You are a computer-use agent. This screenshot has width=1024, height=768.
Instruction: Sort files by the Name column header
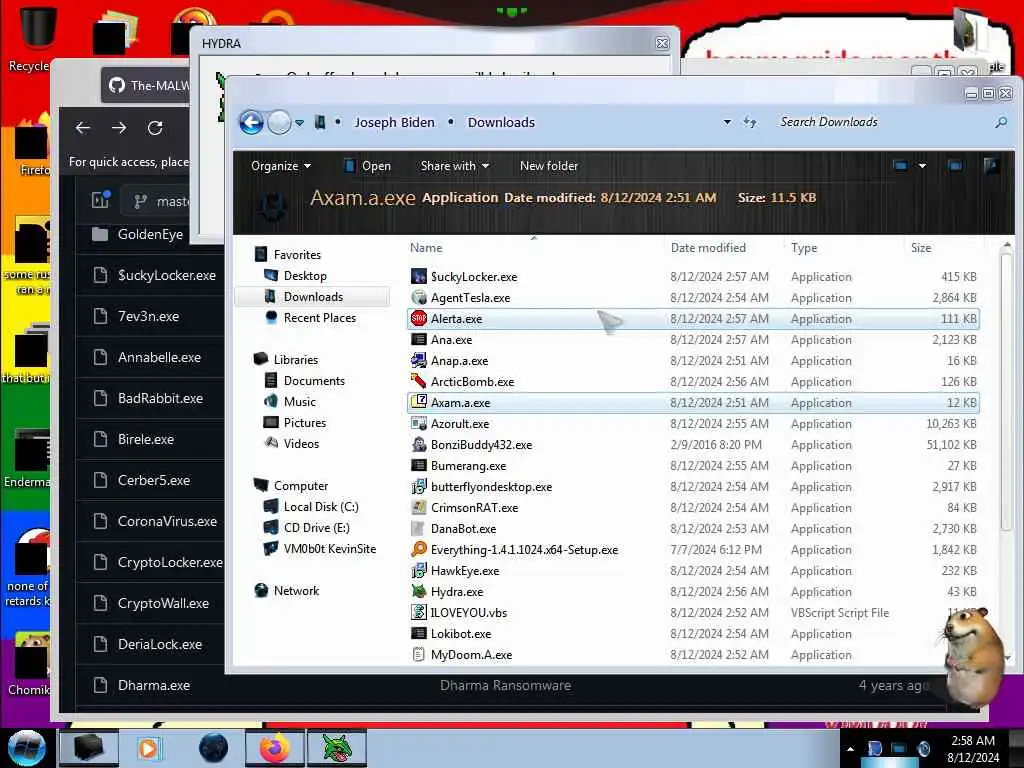pyautogui.click(x=426, y=248)
